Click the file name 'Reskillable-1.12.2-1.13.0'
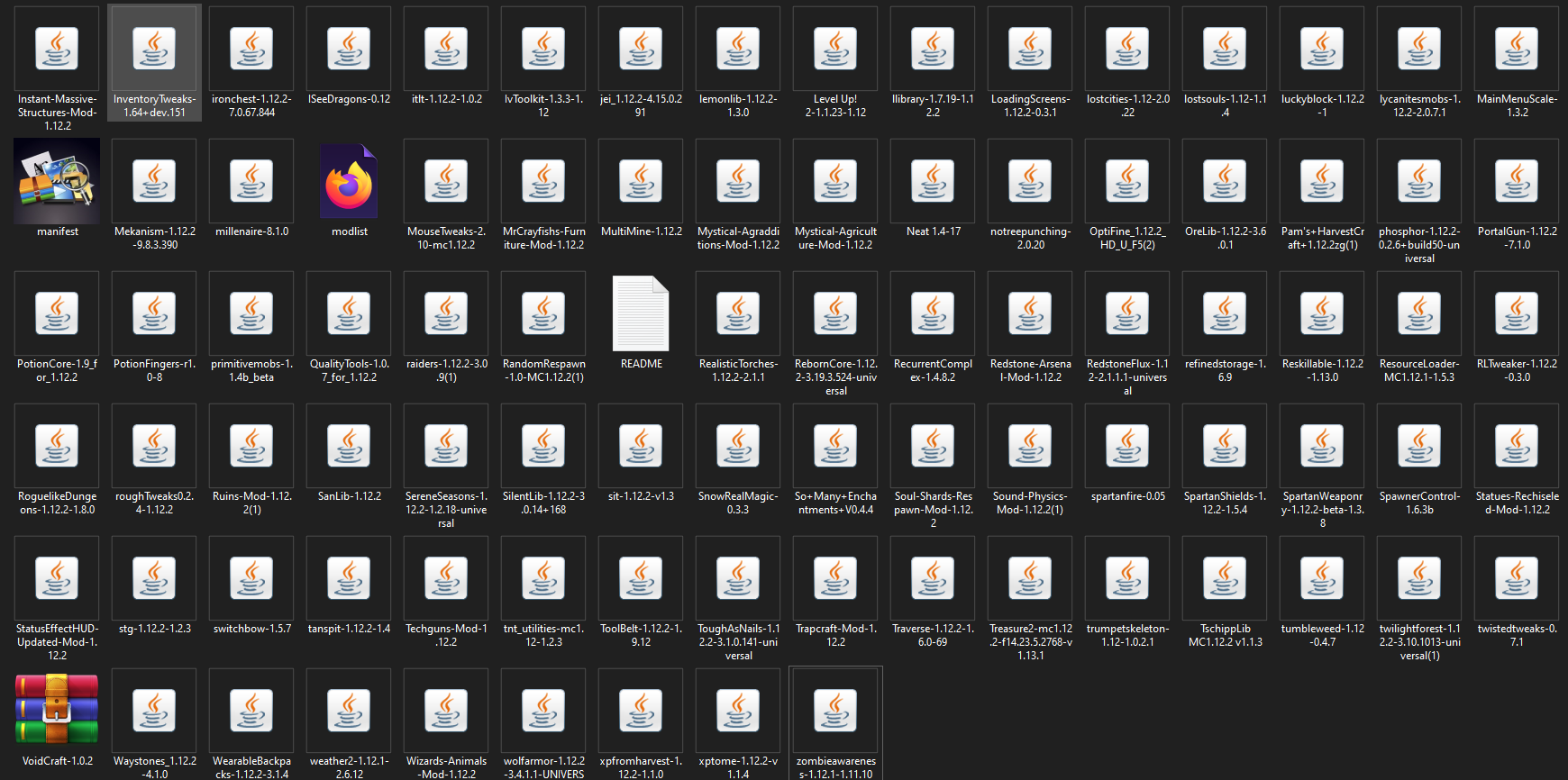The height and width of the screenshot is (780, 1568). (1322, 370)
